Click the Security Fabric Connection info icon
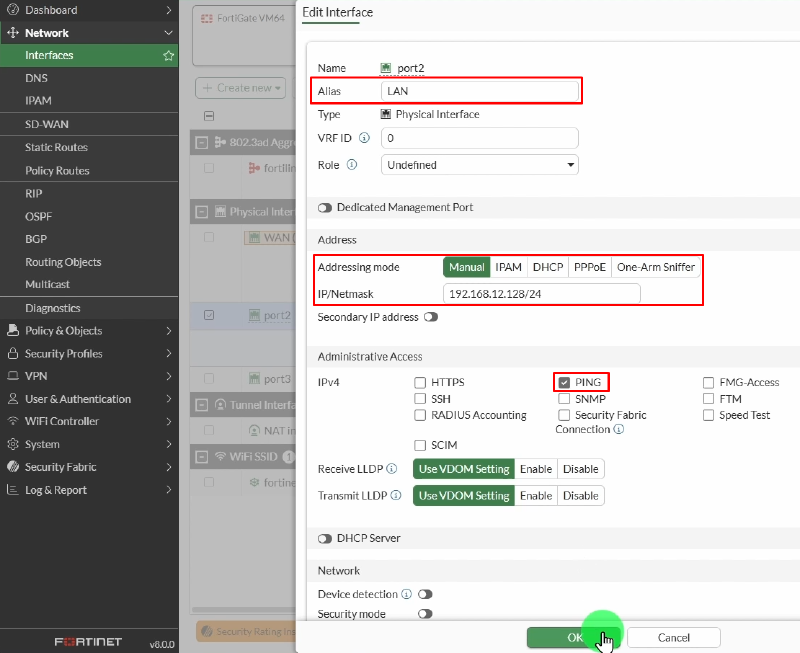 click(618, 429)
